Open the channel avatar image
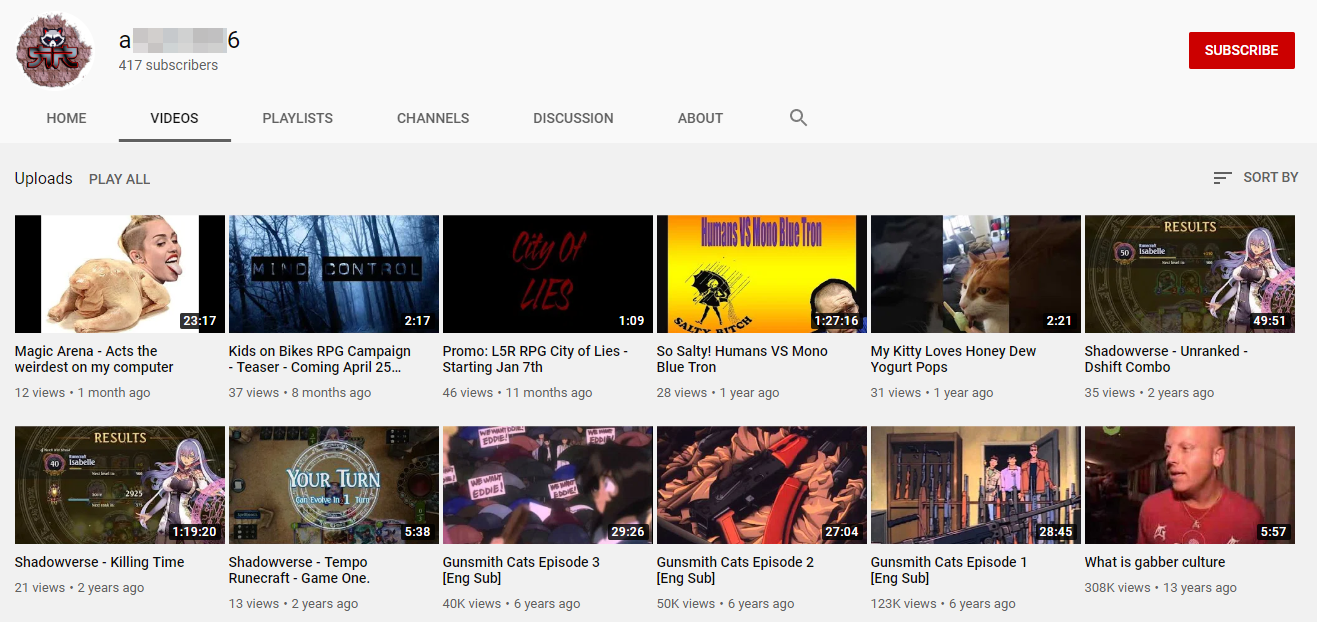 pos(55,51)
